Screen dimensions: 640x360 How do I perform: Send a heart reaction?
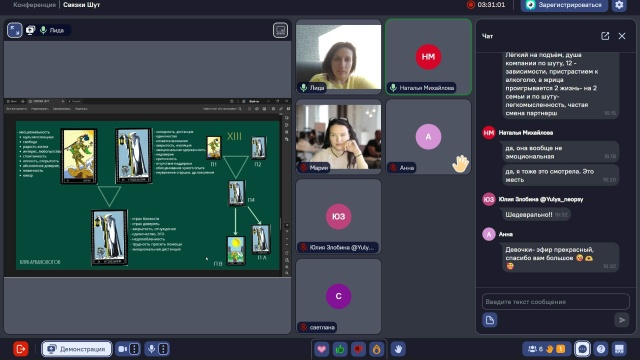[x=322, y=349]
